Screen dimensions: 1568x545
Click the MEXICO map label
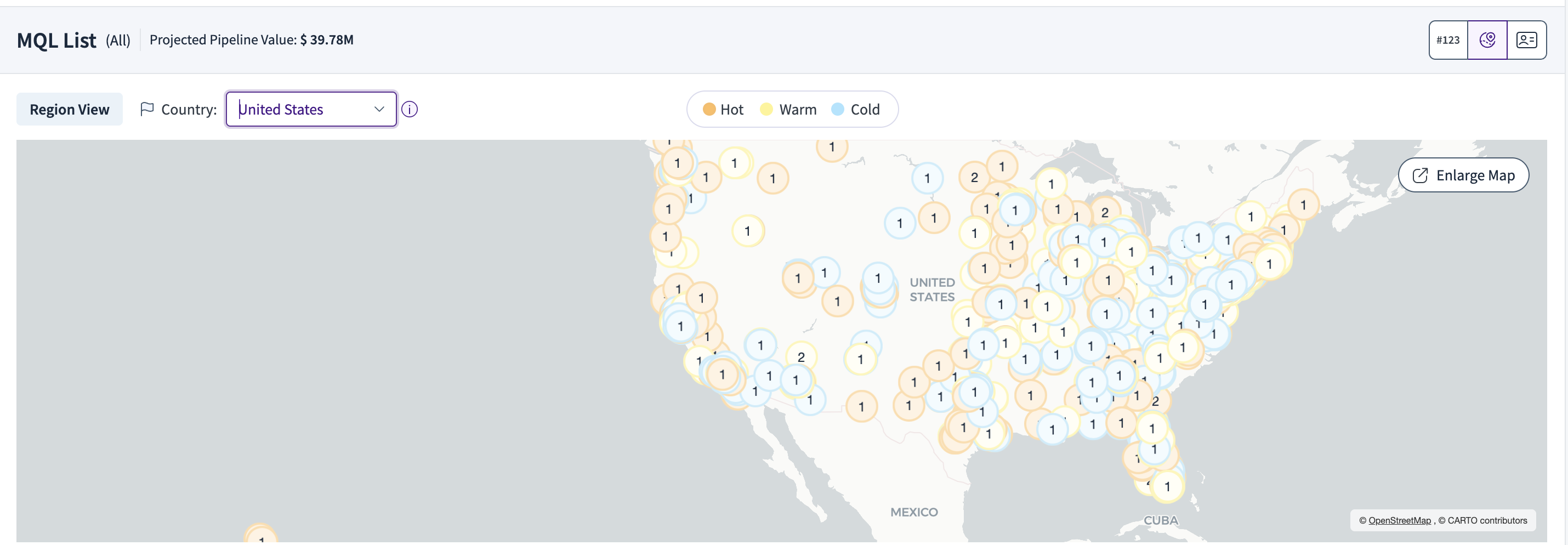(913, 513)
